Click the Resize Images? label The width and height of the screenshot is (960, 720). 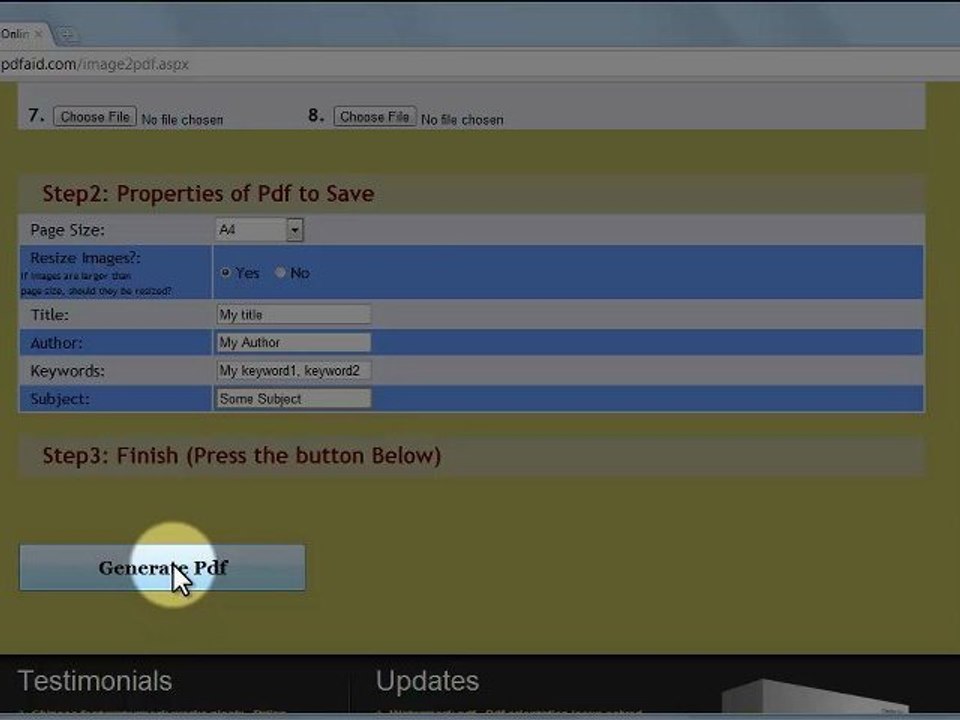(x=85, y=258)
